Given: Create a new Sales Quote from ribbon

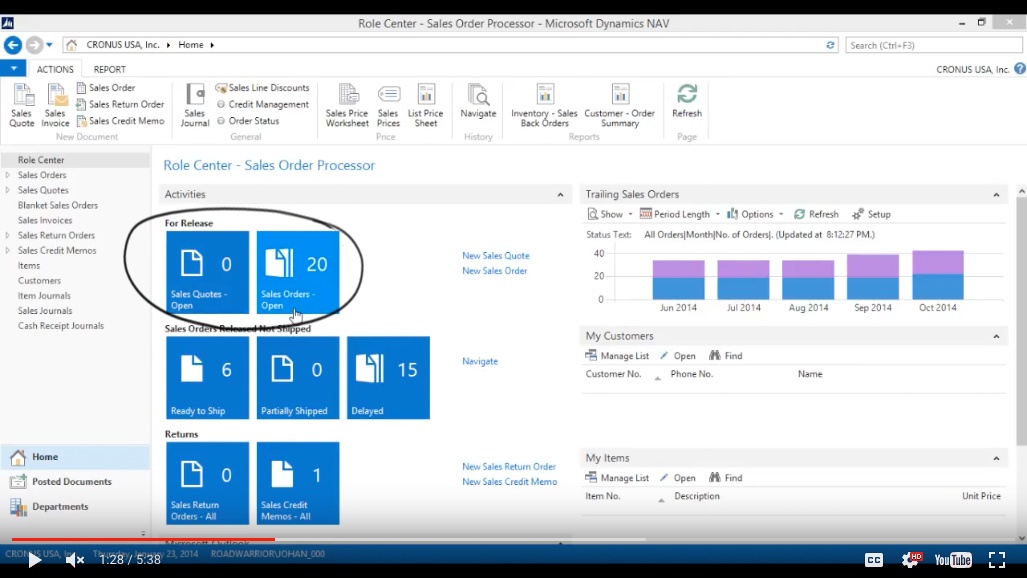Looking at the screenshot, I should tap(22, 106).
